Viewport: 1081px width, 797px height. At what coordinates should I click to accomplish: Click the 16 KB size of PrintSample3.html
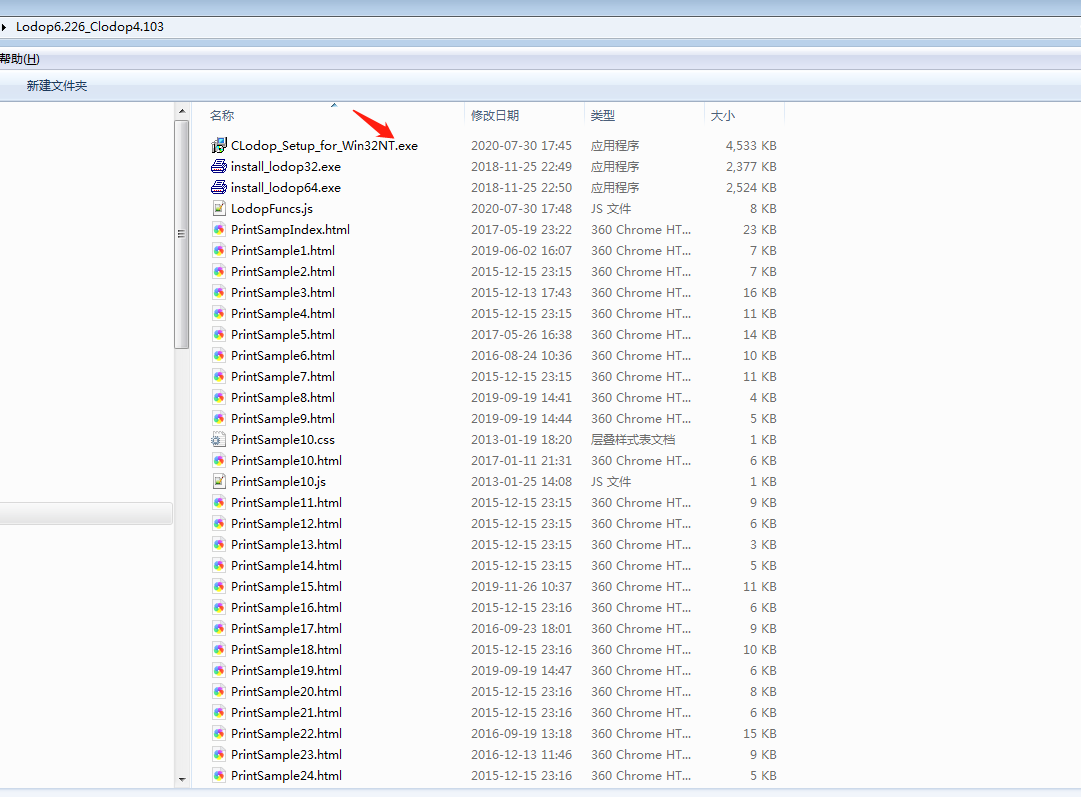click(760, 293)
